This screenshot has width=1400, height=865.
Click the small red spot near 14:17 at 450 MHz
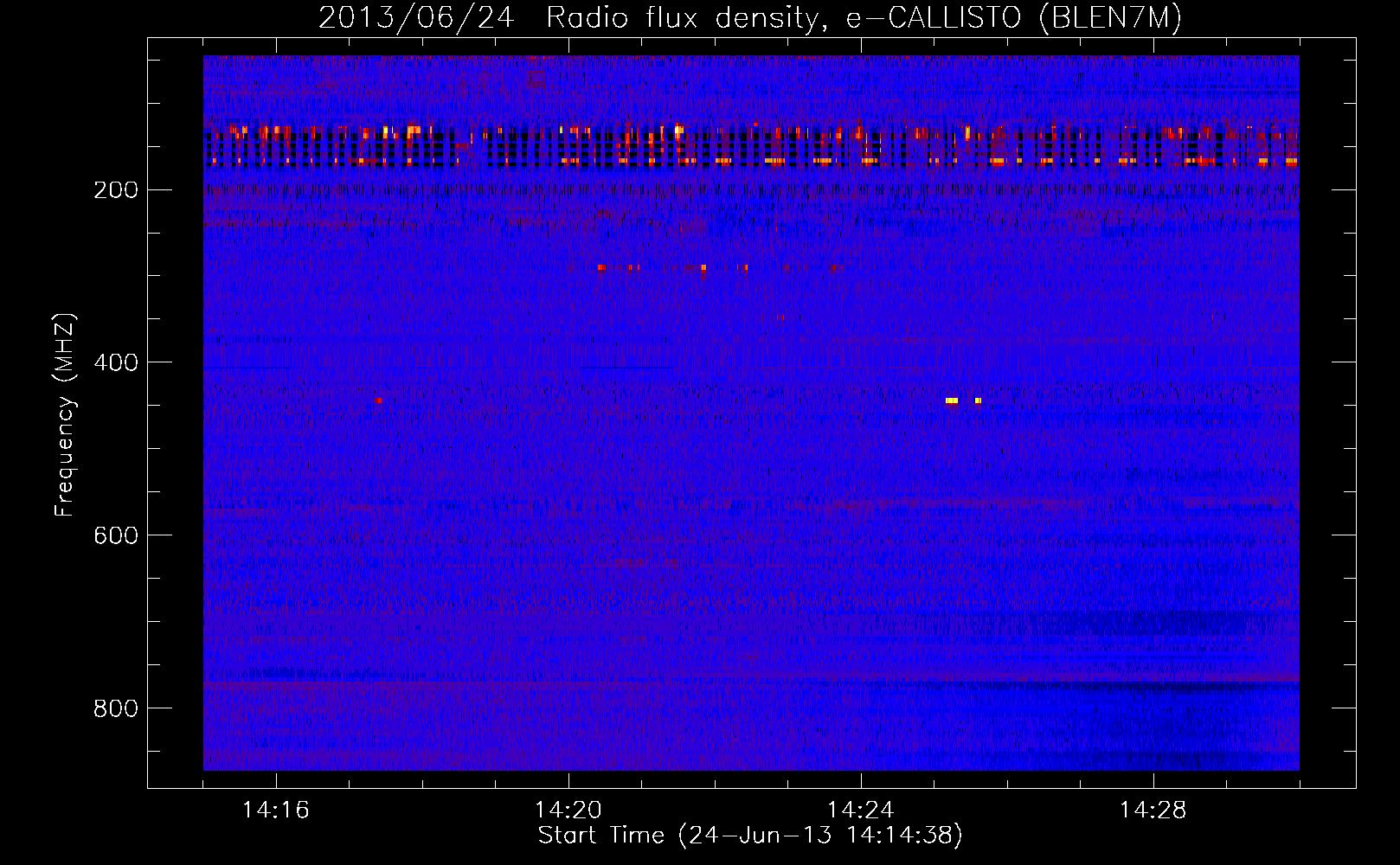tap(379, 400)
